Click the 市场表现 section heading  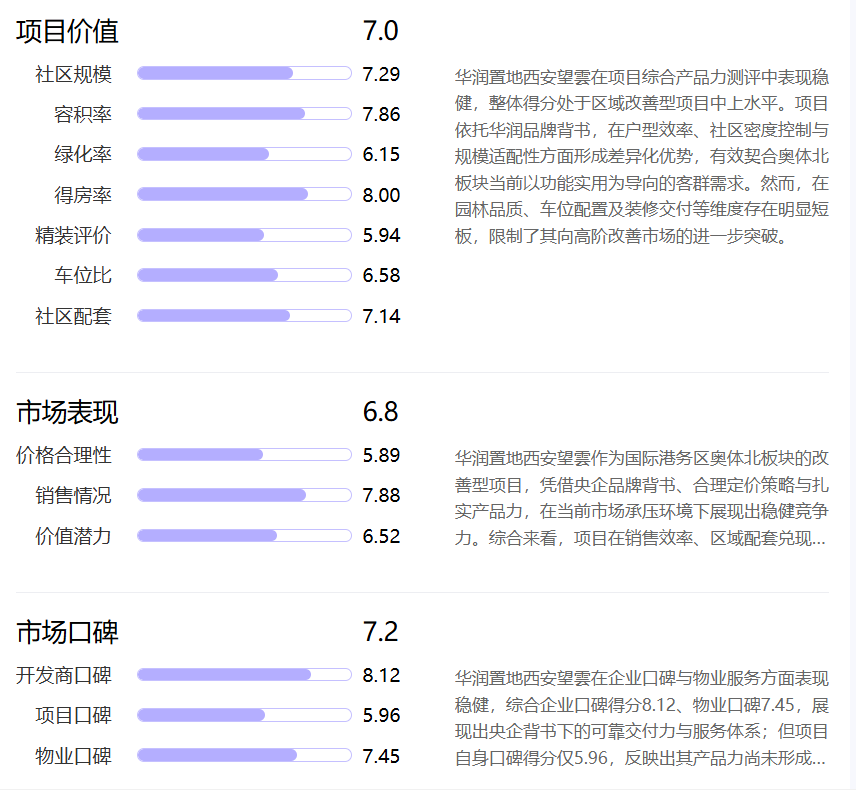67,412
